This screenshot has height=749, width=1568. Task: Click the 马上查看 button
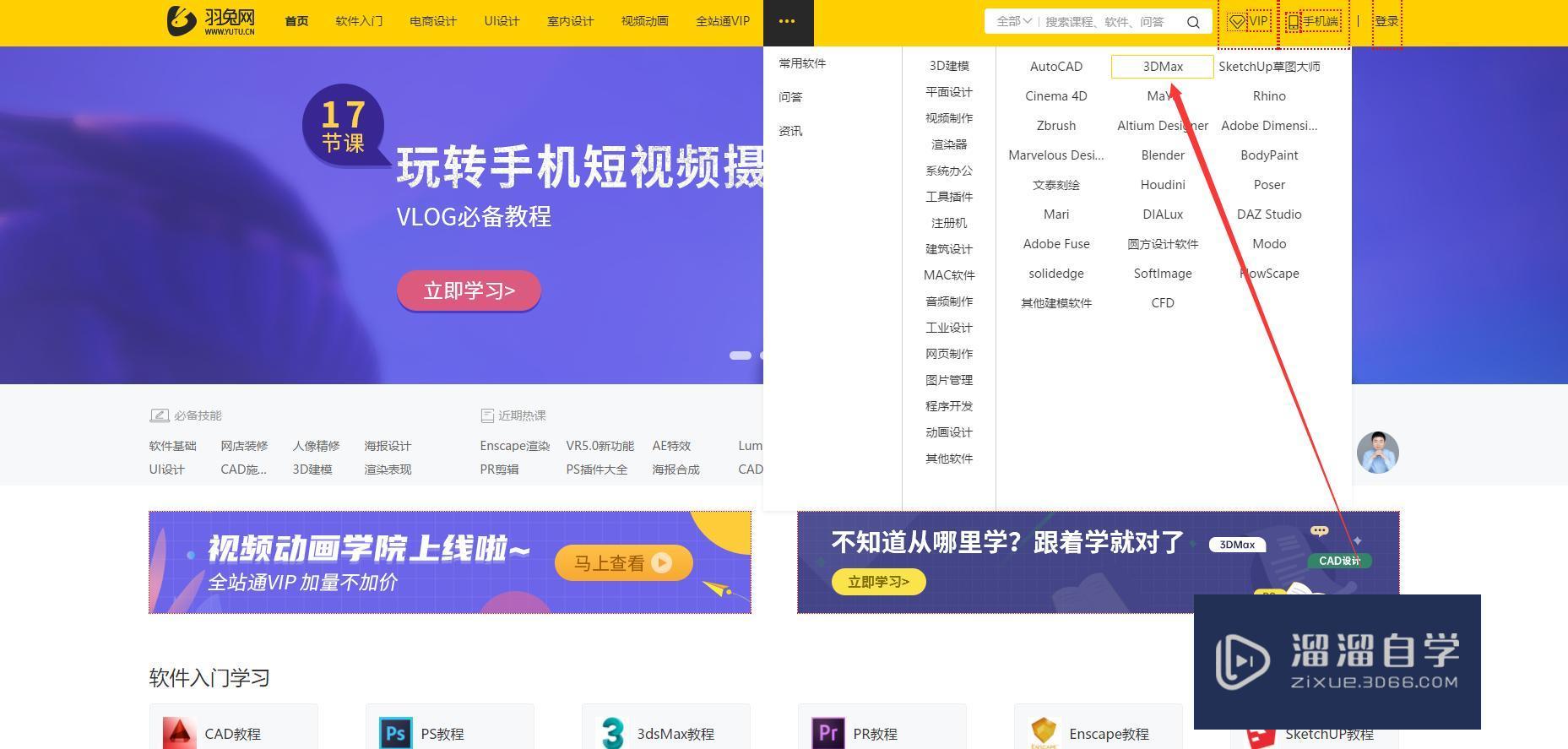(624, 563)
